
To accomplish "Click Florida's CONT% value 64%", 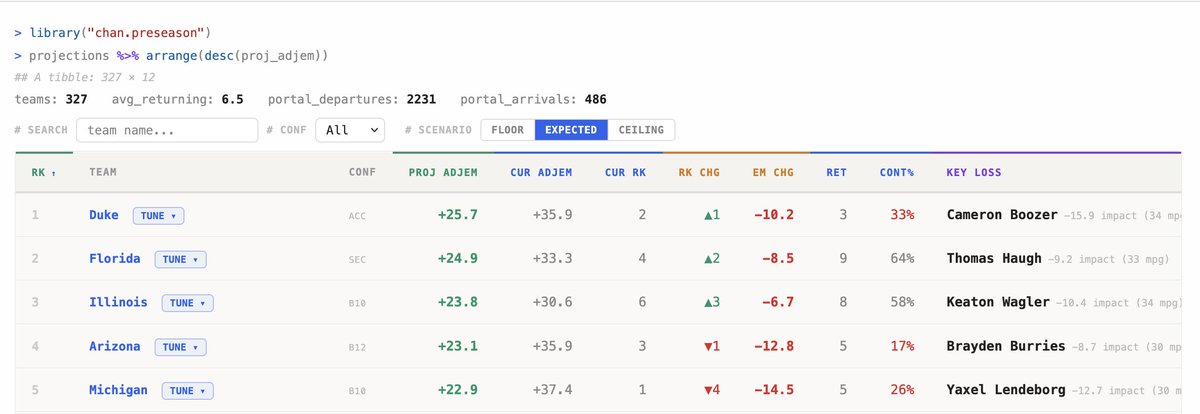I will pos(903,259).
